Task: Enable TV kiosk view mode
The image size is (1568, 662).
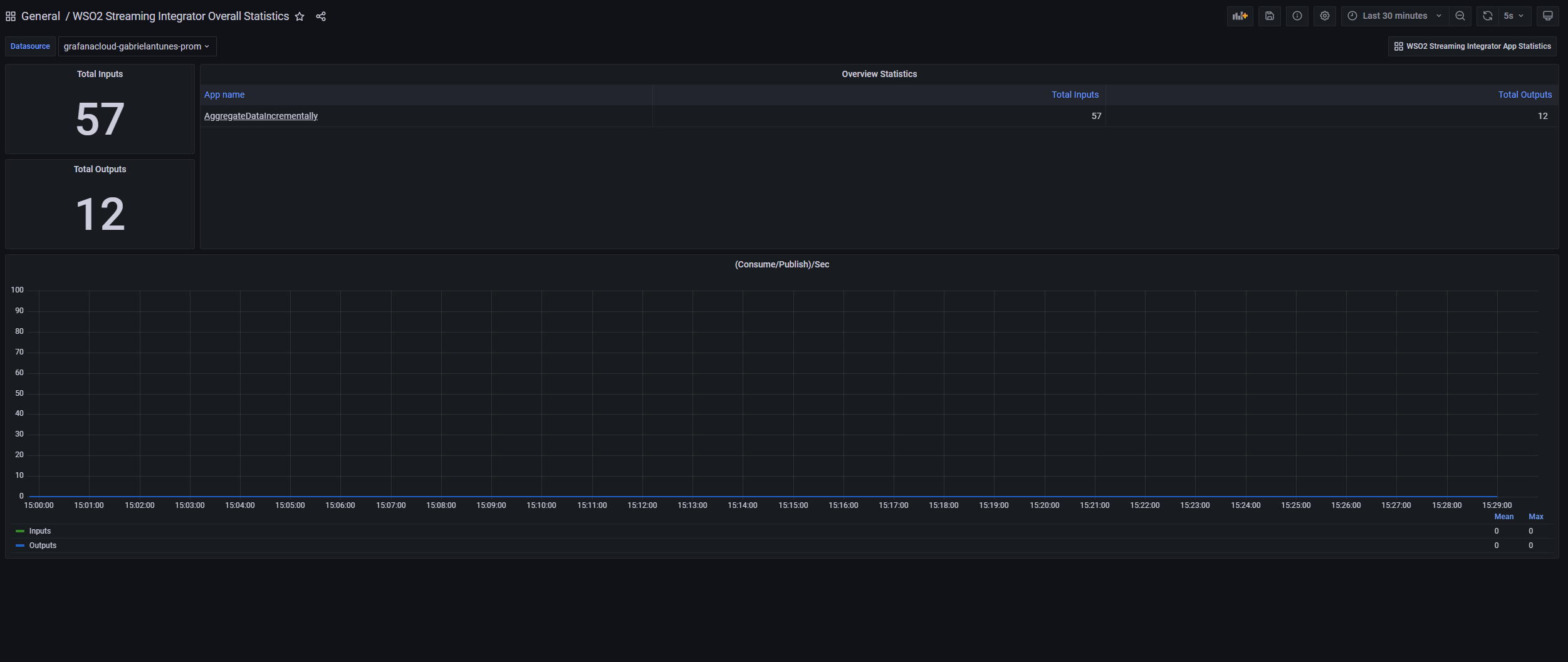Action: pos(1547,16)
